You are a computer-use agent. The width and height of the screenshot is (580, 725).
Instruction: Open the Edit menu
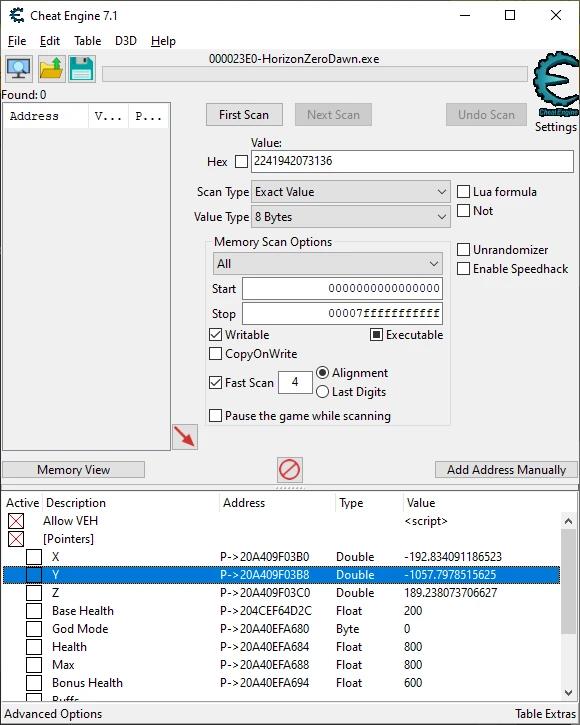[50, 41]
